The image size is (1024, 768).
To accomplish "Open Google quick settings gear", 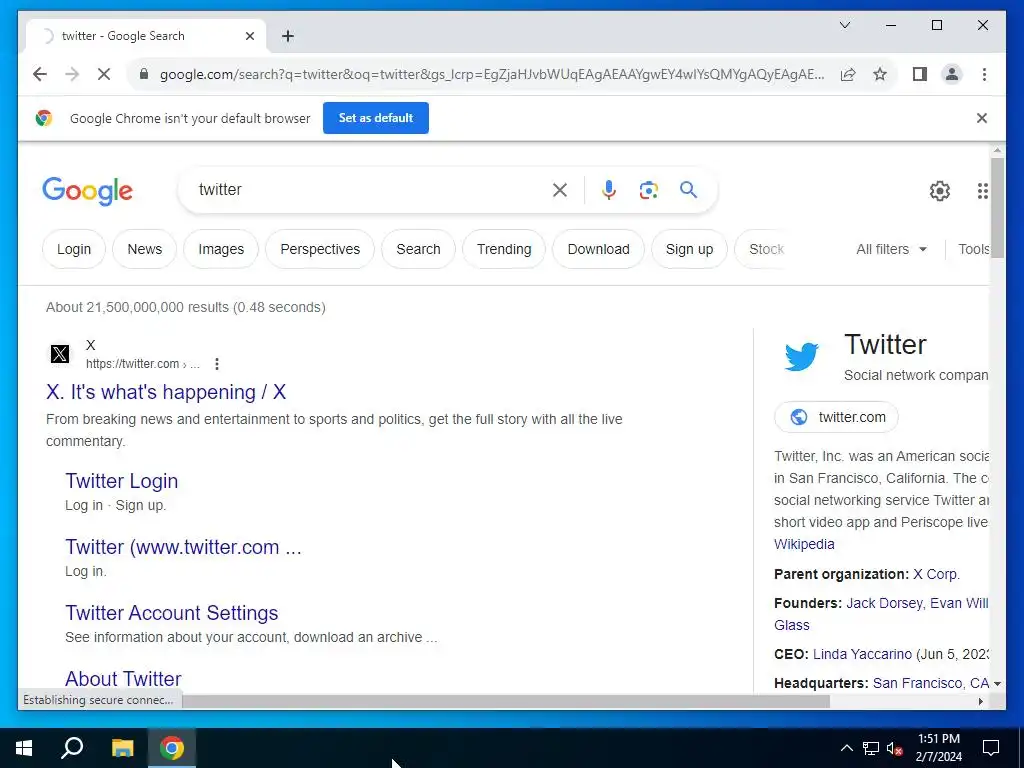I will pyautogui.click(x=940, y=191).
